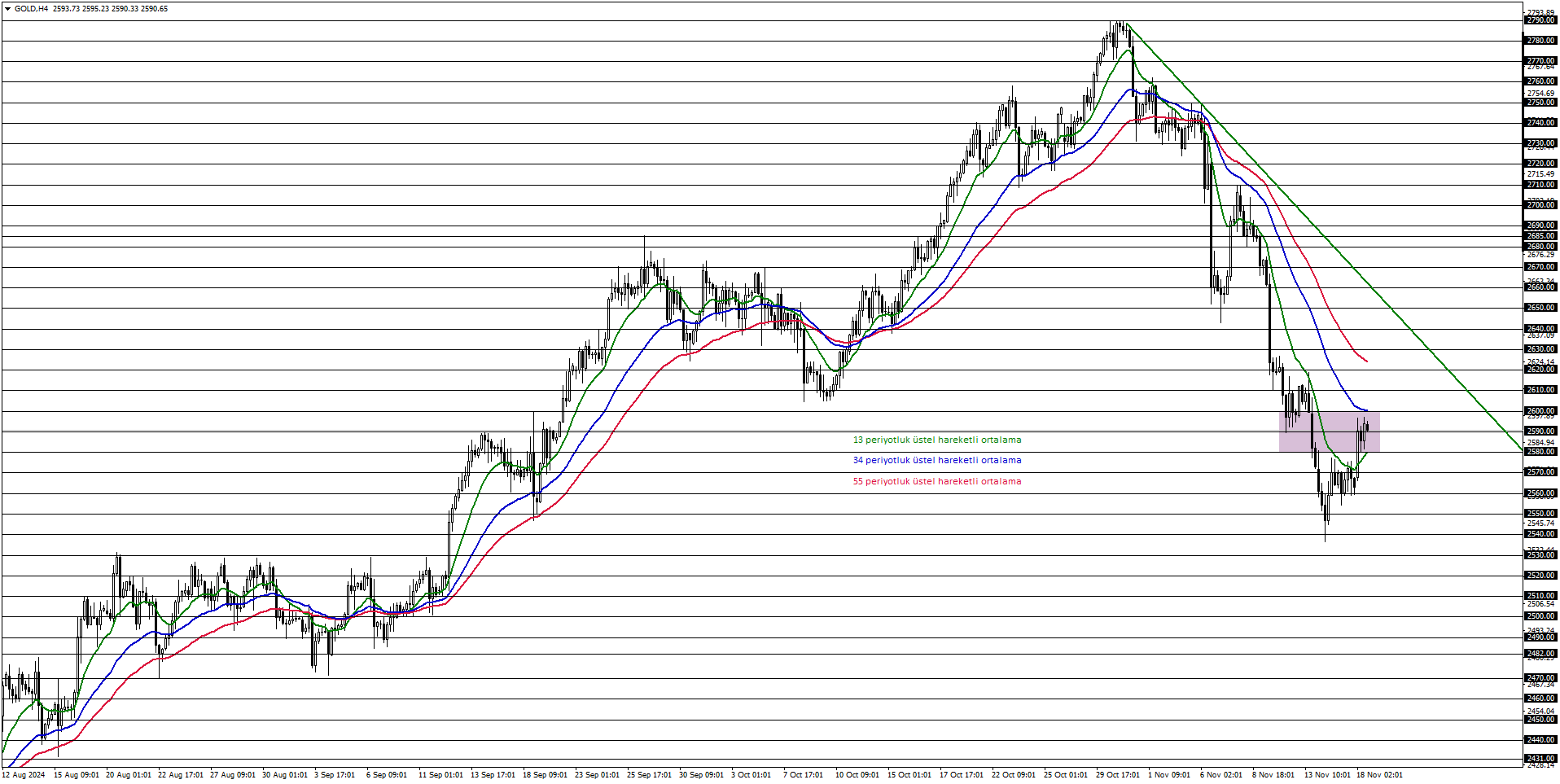This screenshot has height=784, width=1560.
Task: Click the 2630.00 price level label
Action: click(1540, 349)
